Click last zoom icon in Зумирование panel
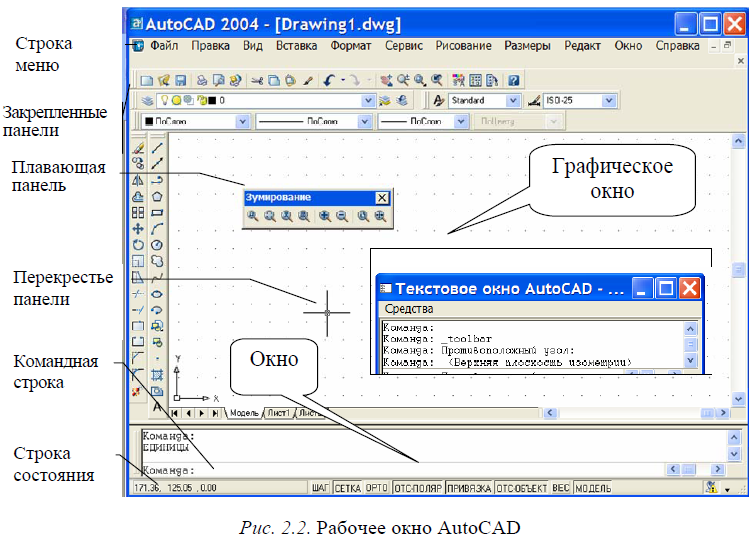756x538 pixels. pos(380,216)
